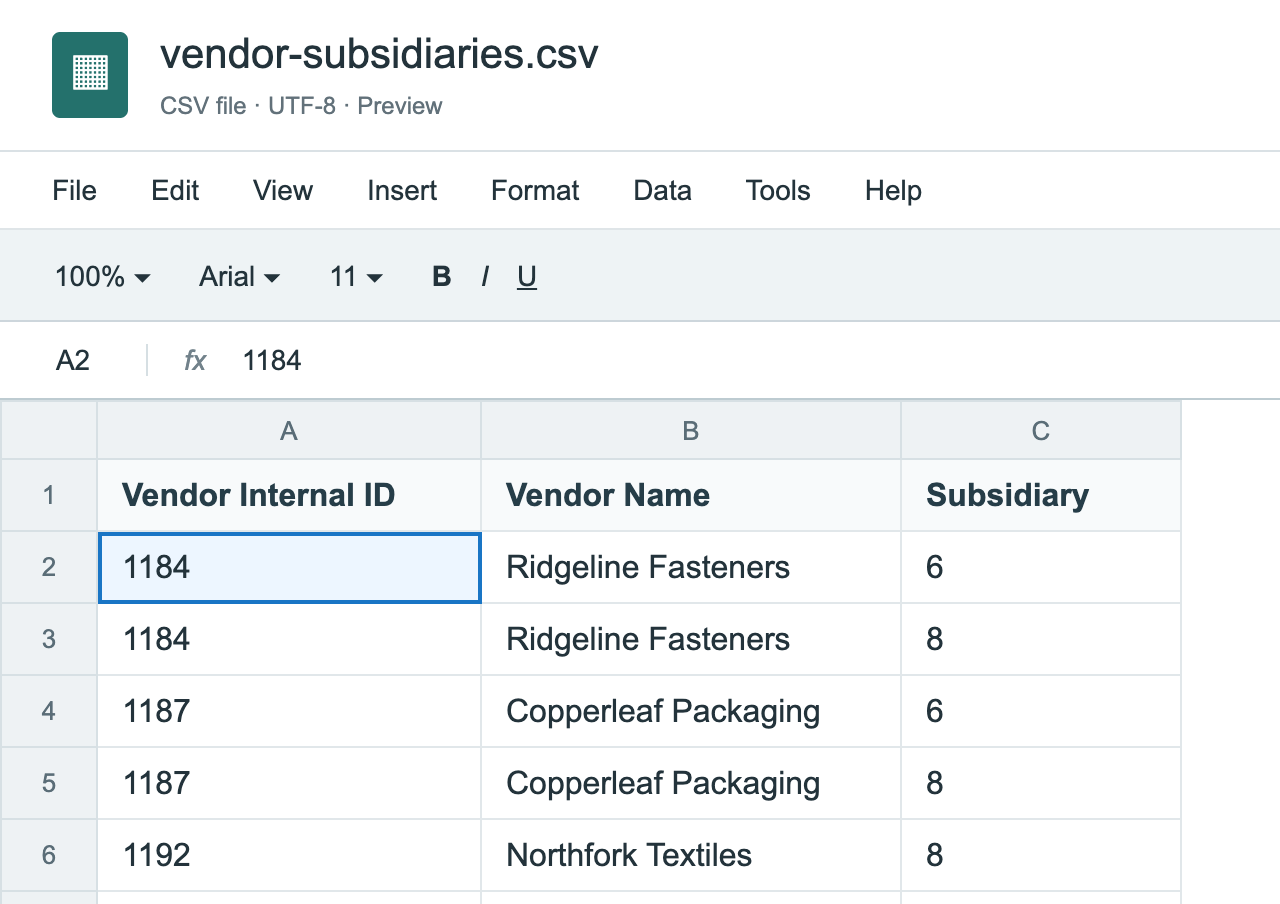Click the vendor-subsidiaries.csv file title
Image resolution: width=1280 pixels, height=904 pixels.
click(x=379, y=54)
